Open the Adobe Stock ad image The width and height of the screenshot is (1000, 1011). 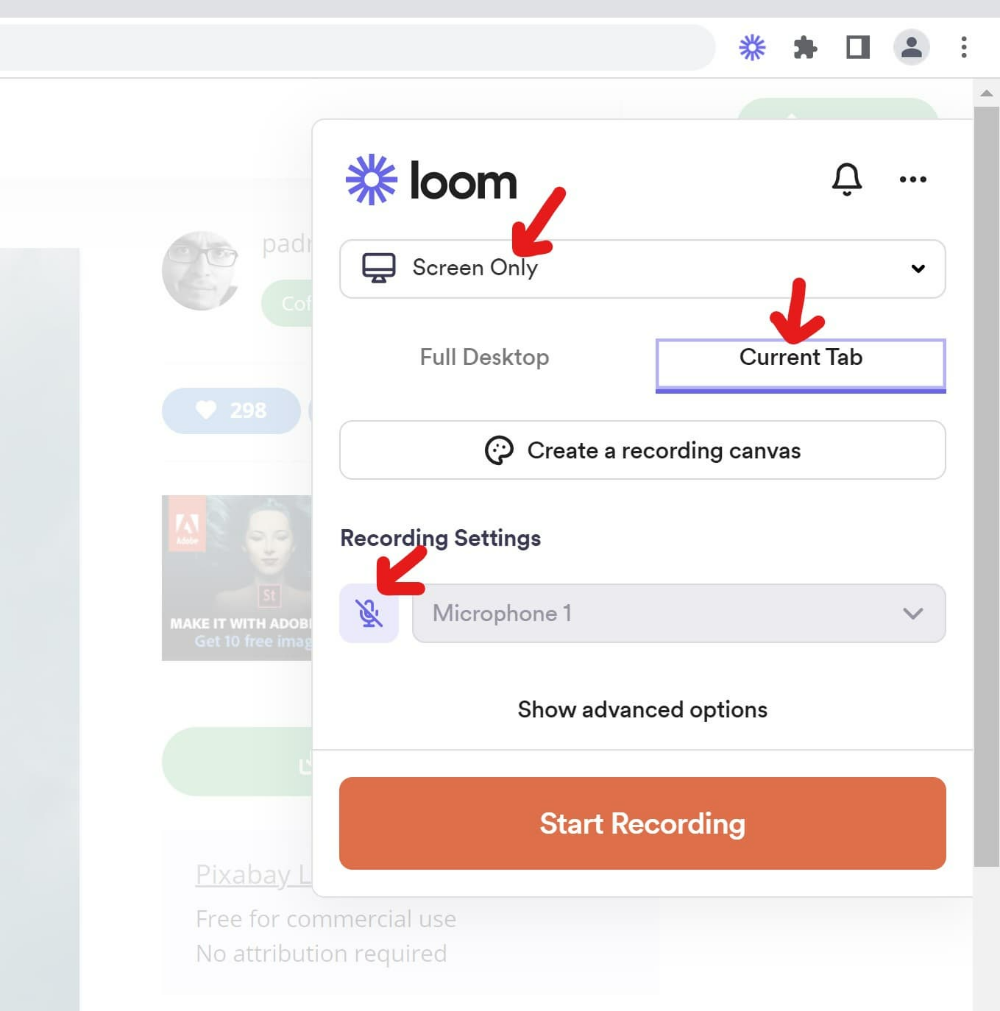[237, 578]
